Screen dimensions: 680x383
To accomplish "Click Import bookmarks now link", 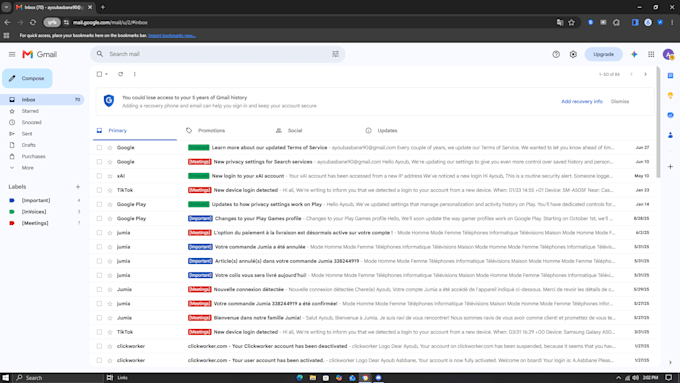I will [172, 36].
